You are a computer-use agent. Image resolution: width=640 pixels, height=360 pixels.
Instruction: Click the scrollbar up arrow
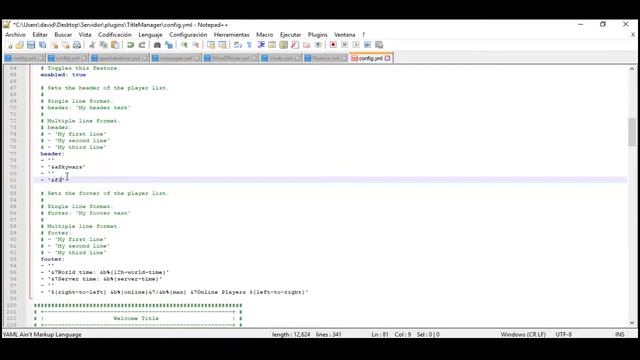(x=632, y=69)
